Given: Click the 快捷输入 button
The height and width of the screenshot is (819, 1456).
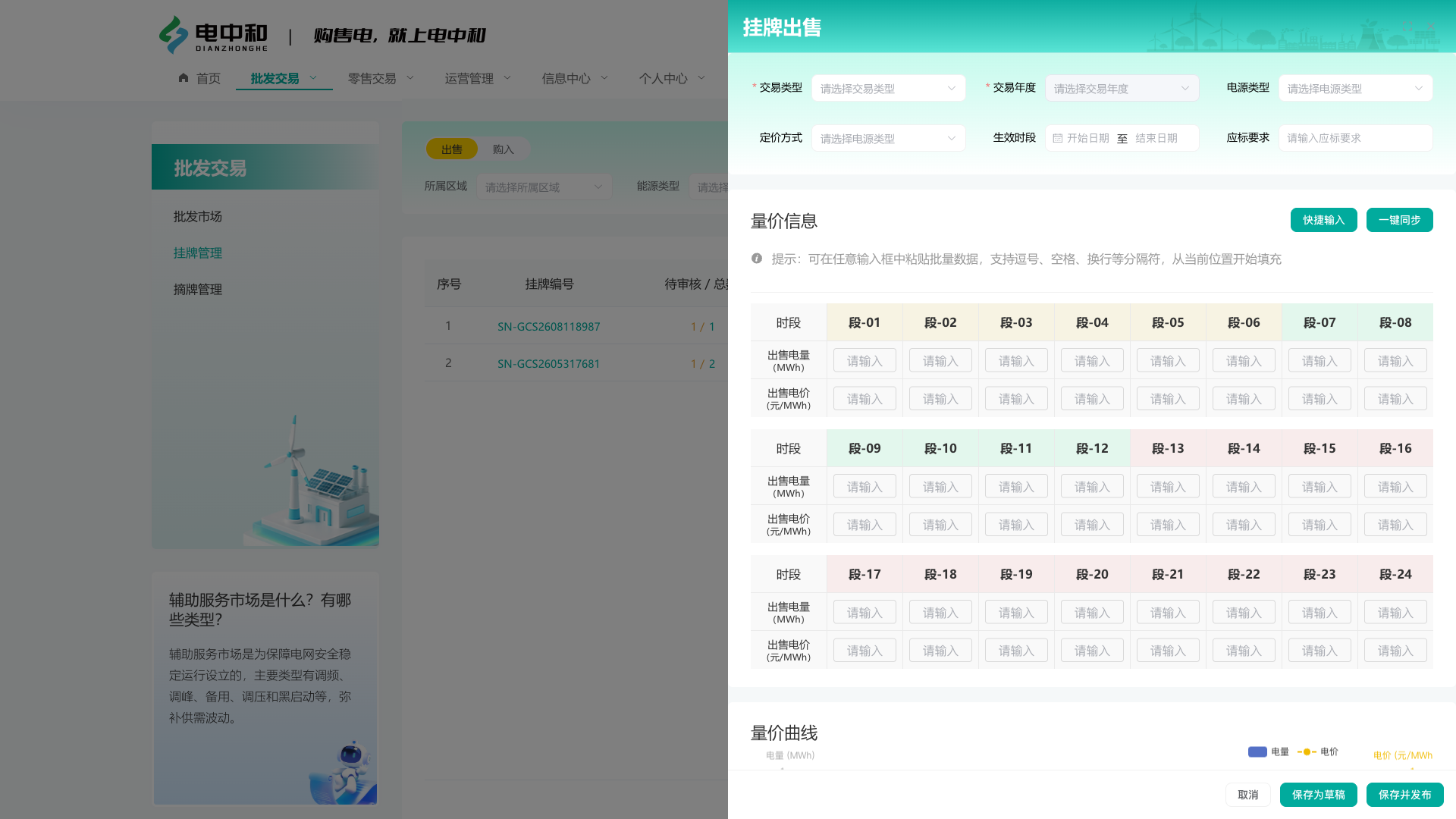Looking at the screenshot, I should [1324, 220].
